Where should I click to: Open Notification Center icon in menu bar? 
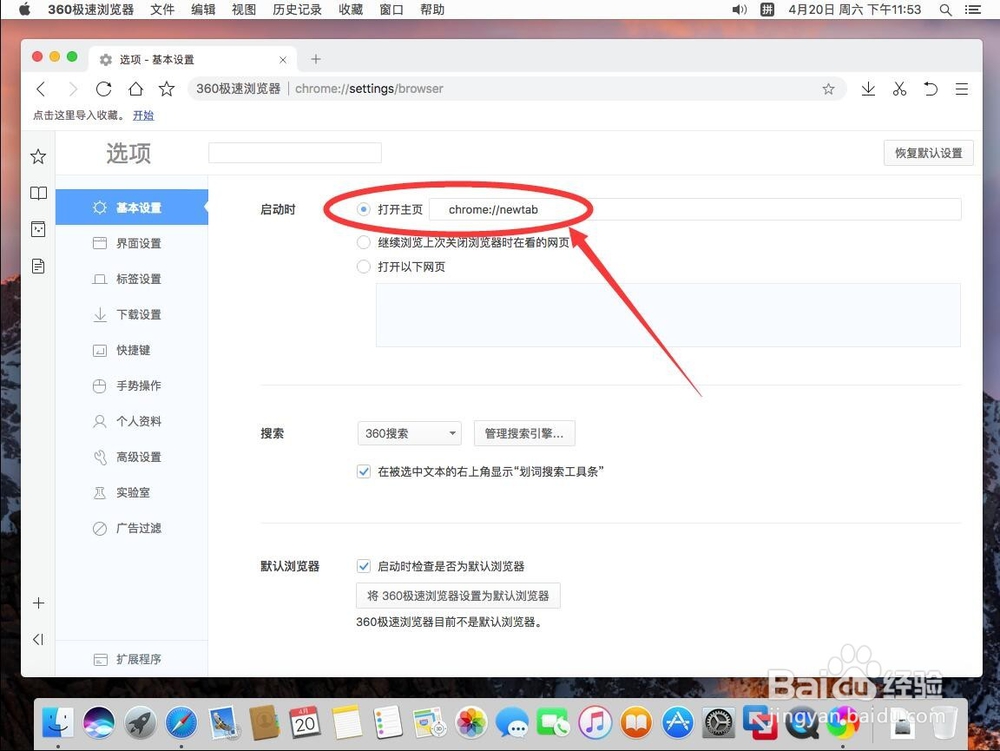[973, 10]
